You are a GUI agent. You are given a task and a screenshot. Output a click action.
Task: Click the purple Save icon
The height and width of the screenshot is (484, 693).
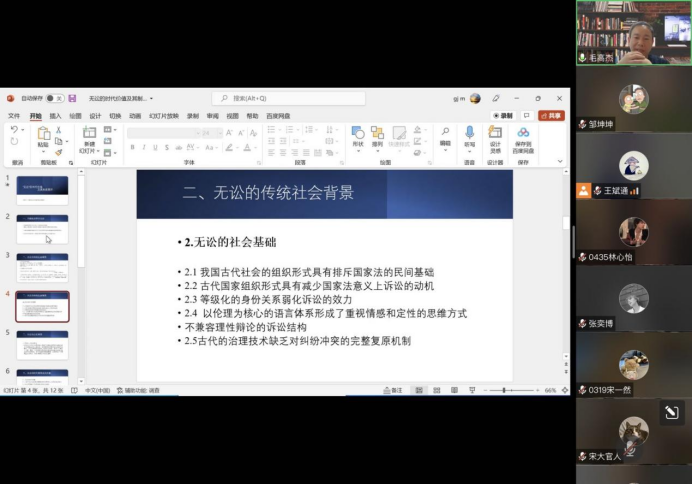coord(72,98)
